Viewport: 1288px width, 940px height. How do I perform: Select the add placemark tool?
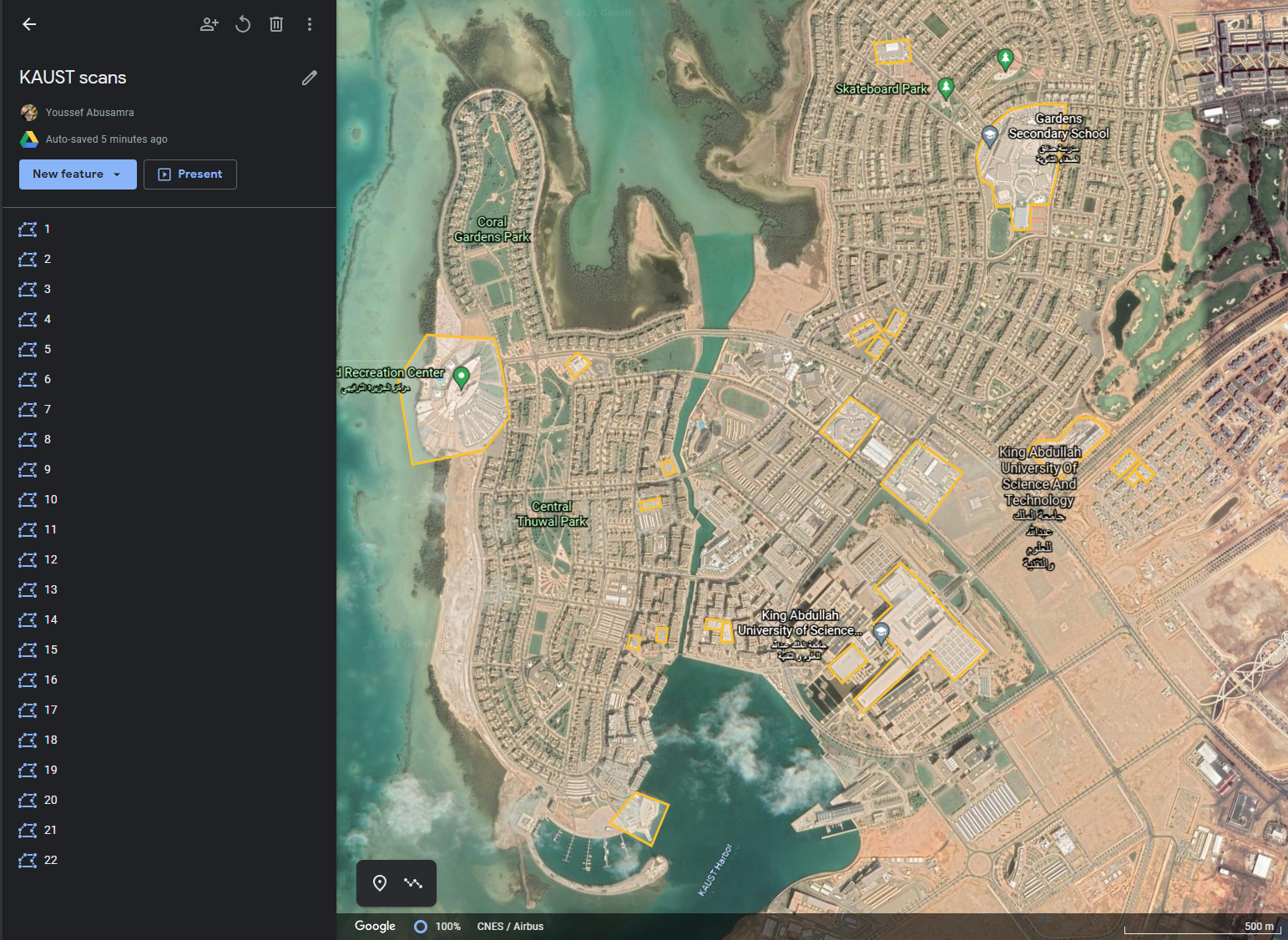[x=380, y=883]
